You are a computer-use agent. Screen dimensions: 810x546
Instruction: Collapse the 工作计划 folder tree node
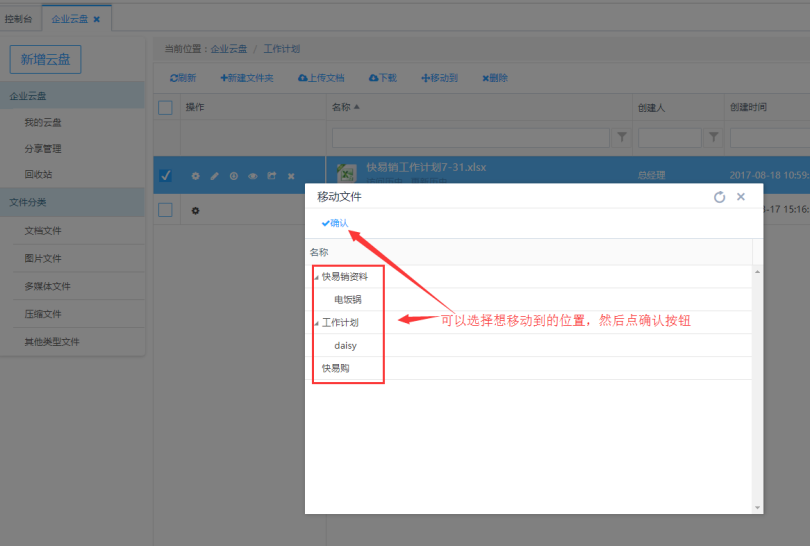pos(316,323)
